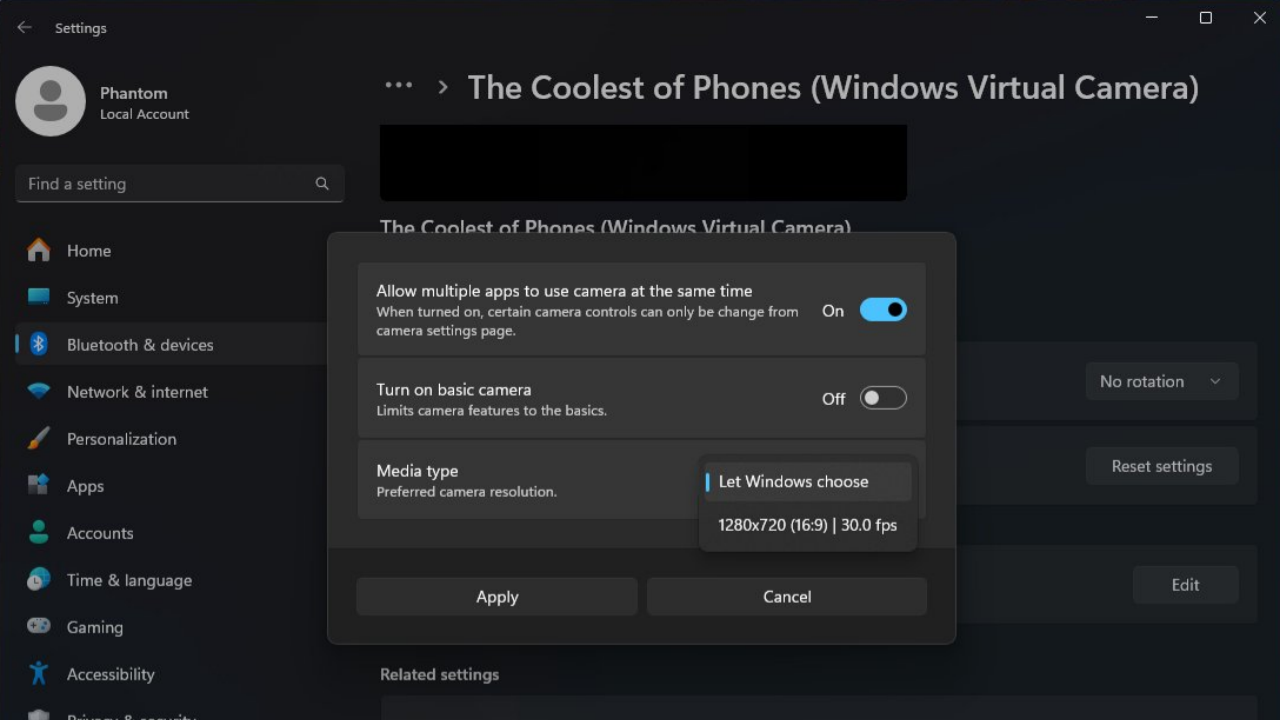
Task: Disable allow multiple apps to use camera
Action: click(882, 310)
